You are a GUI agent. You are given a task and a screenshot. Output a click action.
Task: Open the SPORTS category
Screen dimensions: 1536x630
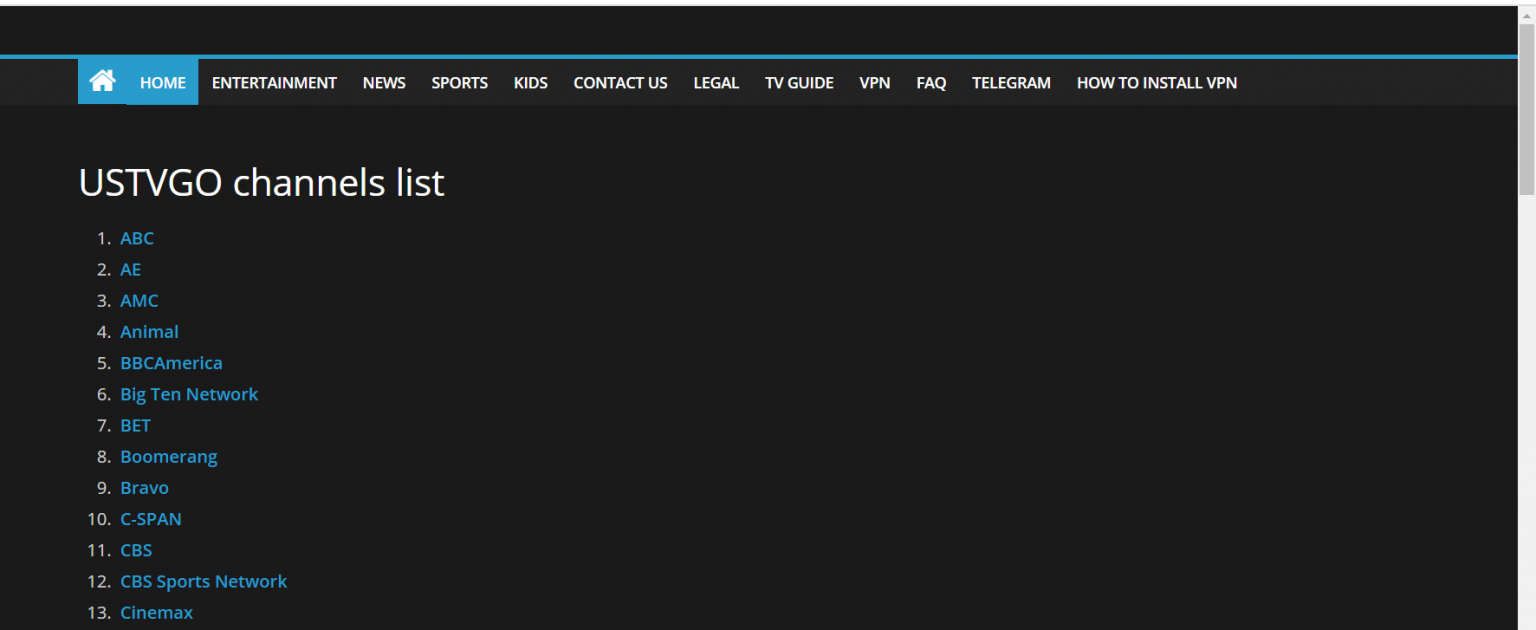[460, 82]
